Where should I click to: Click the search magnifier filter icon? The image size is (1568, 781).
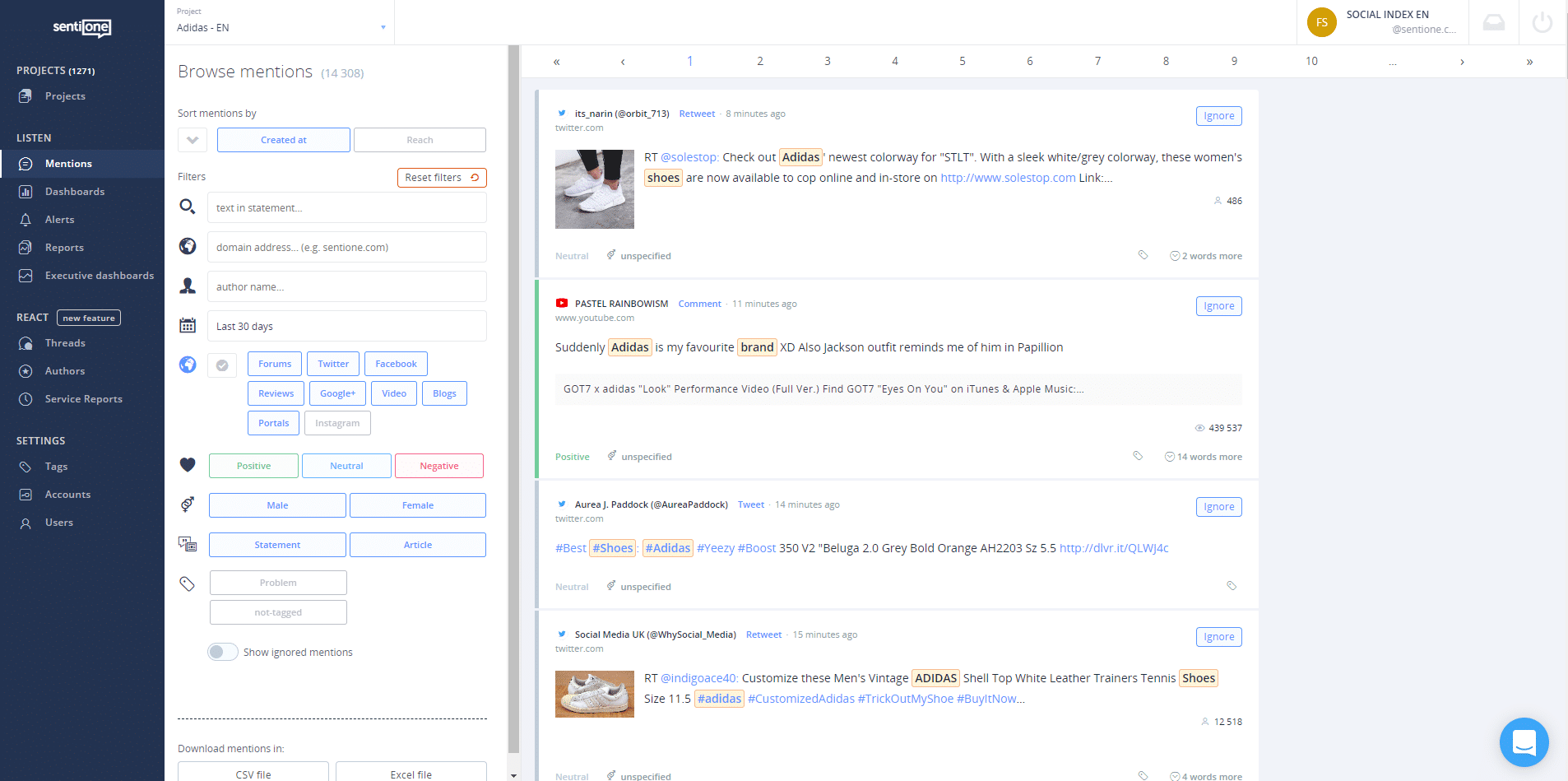[x=188, y=207]
